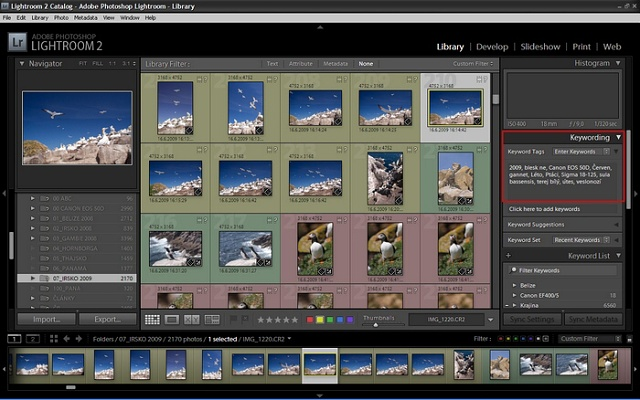
Task: Toggle blue color label in toolbar
Action: 340,320
